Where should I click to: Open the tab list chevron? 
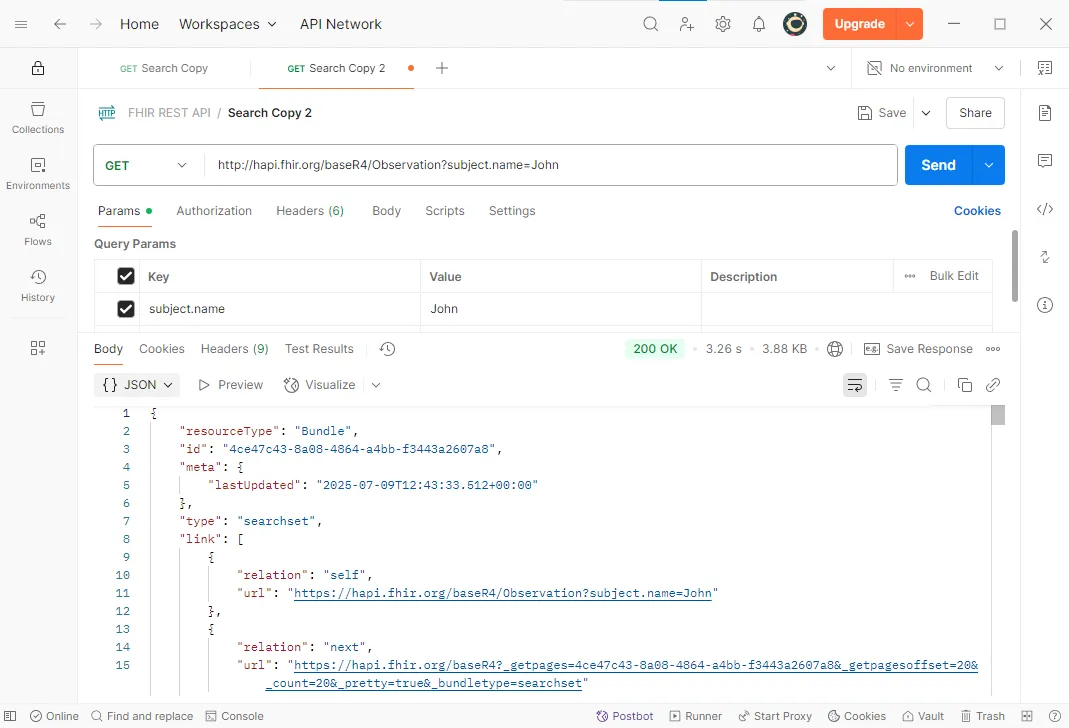pyautogui.click(x=830, y=68)
